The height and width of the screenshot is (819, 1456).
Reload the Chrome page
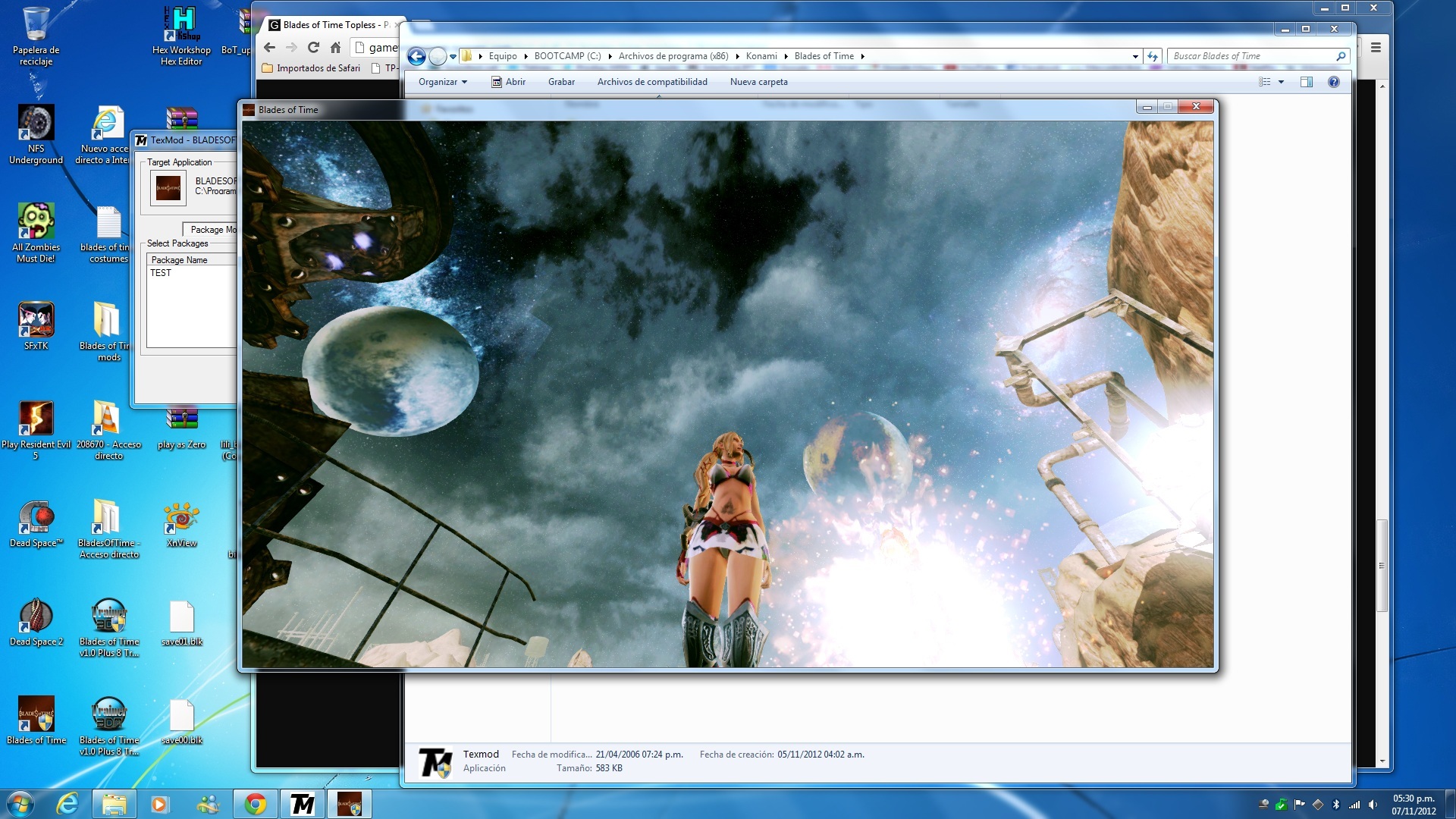coord(313,47)
